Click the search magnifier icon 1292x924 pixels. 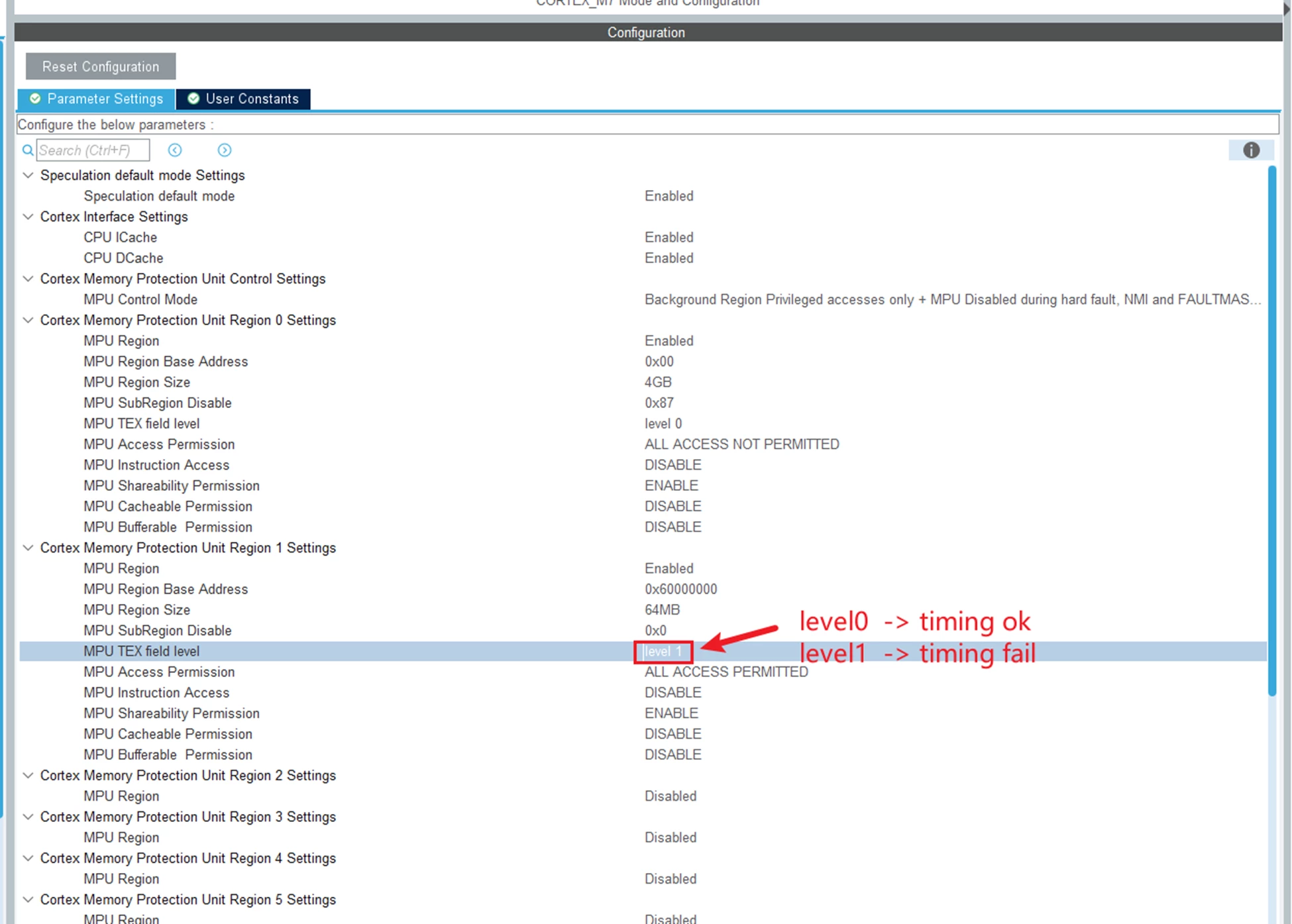[x=28, y=150]
